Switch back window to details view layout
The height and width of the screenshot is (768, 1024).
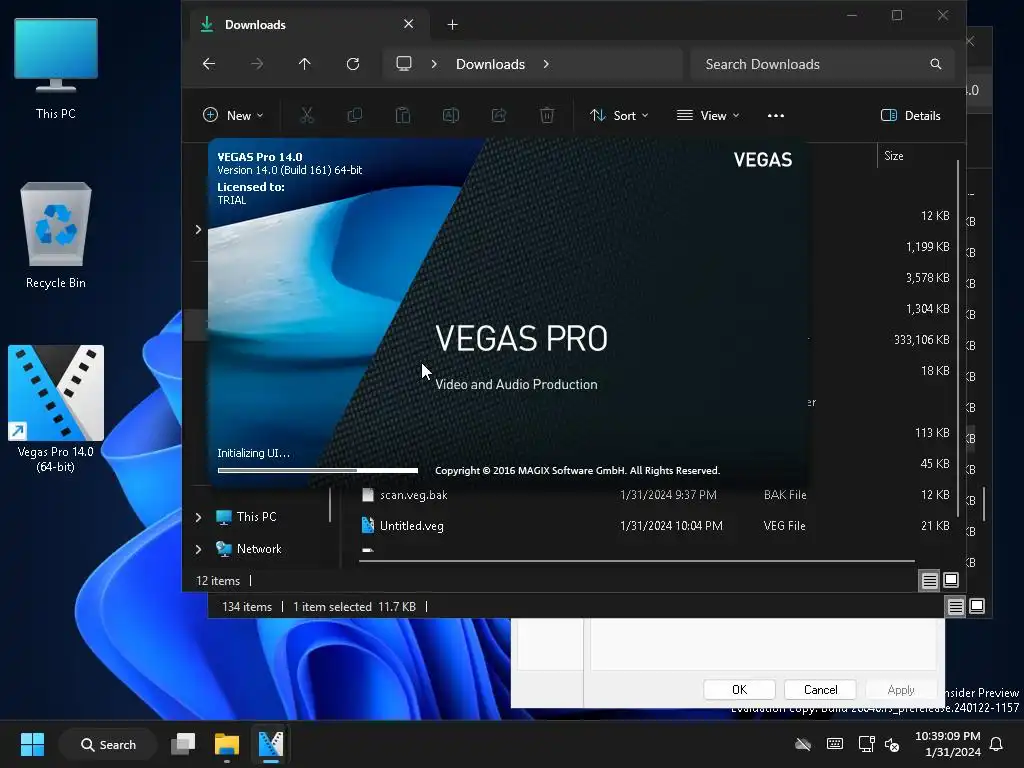pos(955,607)
